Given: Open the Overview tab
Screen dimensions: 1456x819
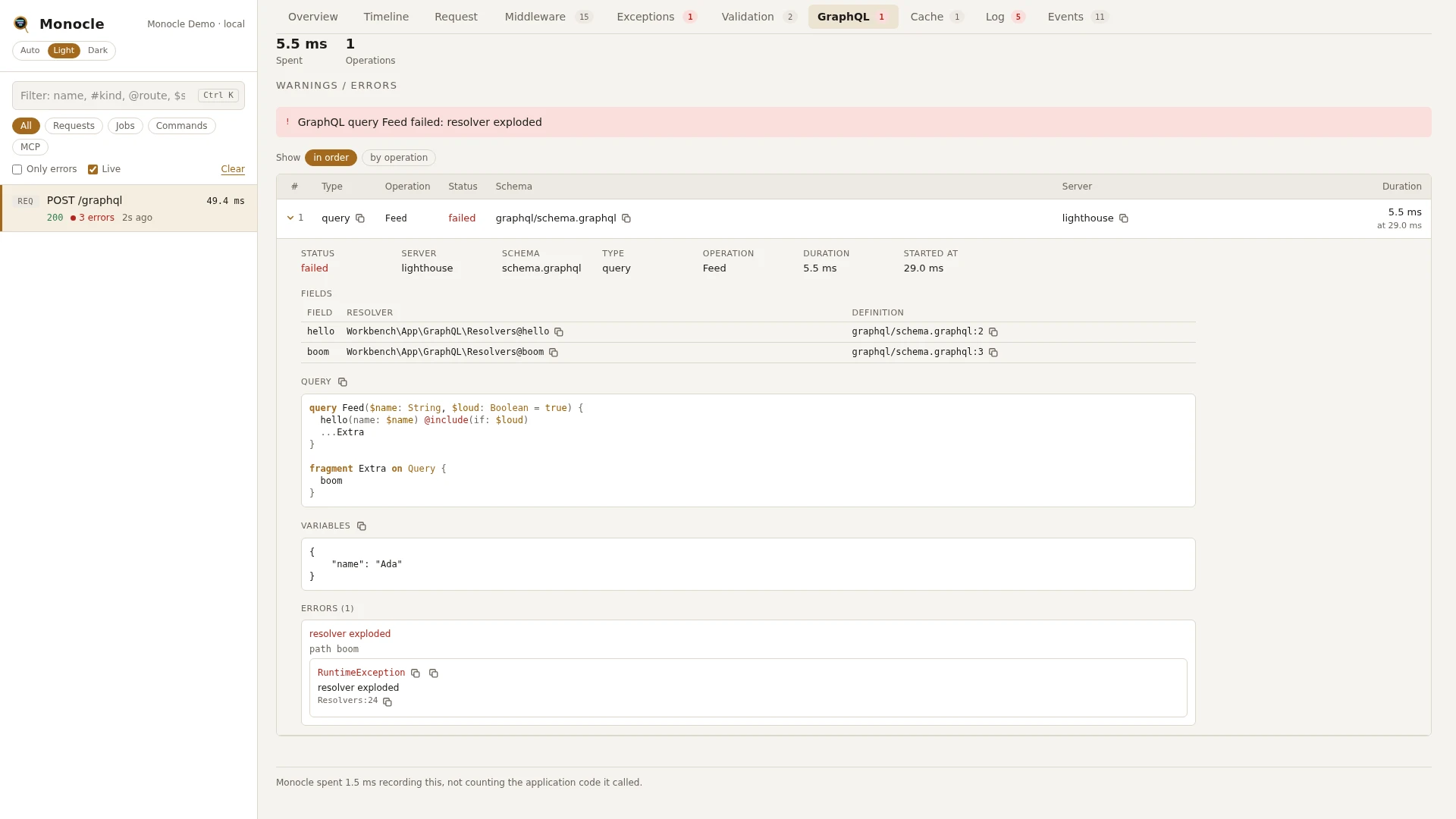Looking at the screenshot, I should tap(313, 17).
